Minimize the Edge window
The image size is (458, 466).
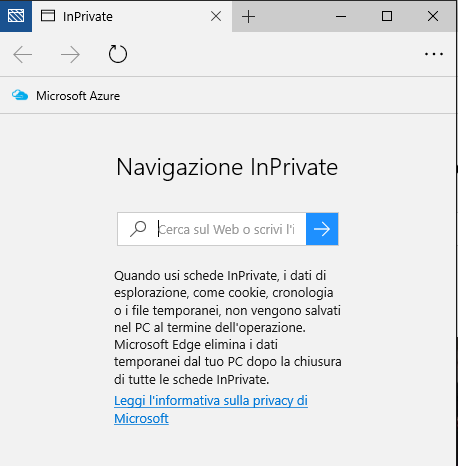(341, 16)
